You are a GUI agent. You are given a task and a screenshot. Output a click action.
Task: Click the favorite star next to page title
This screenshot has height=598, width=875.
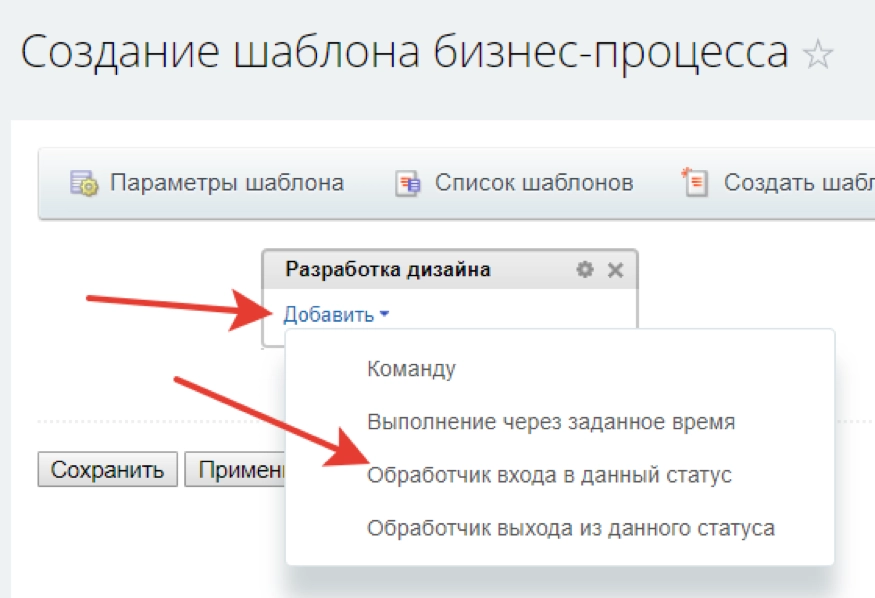click(x=818, y=54)
